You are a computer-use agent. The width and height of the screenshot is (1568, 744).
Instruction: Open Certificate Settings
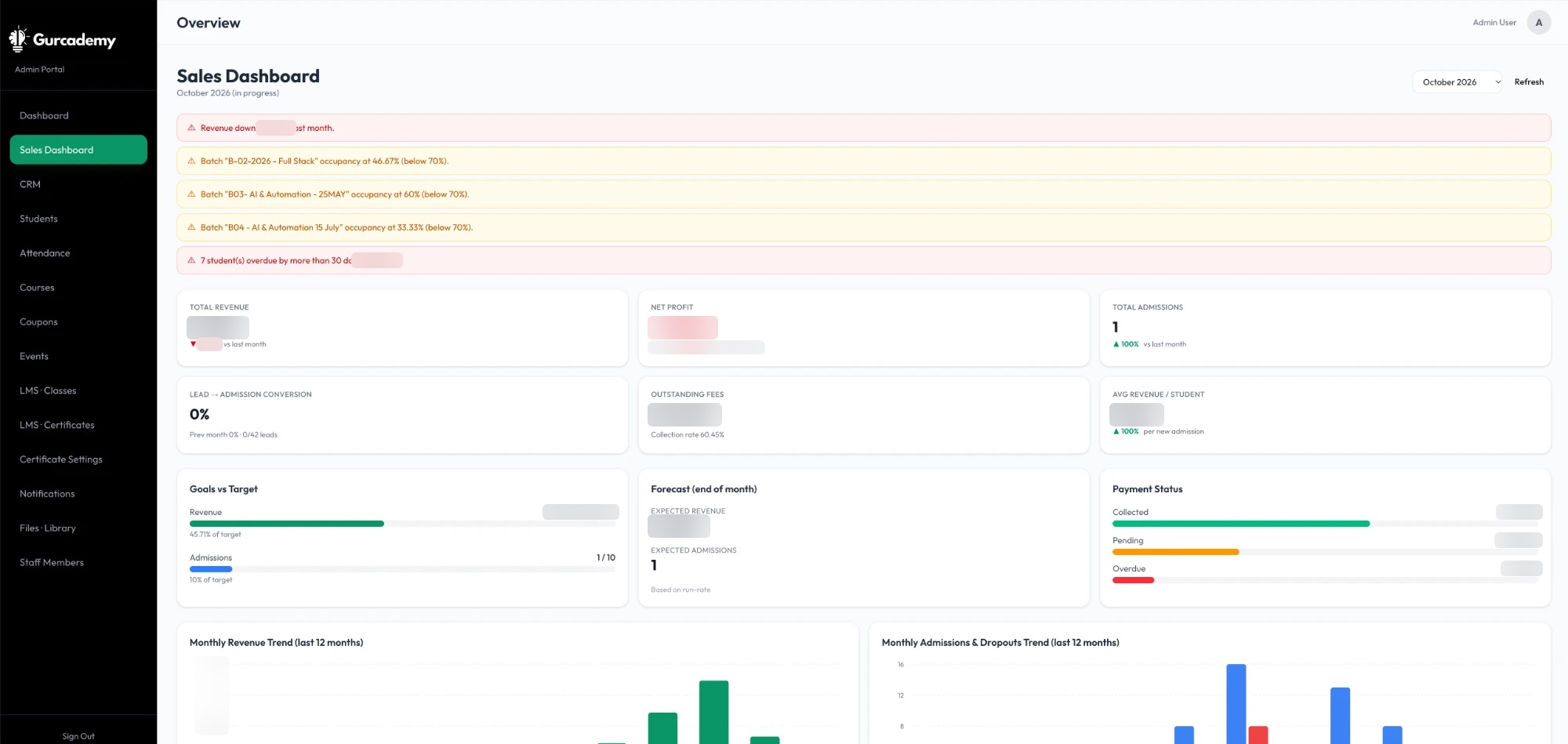(78, 459)
